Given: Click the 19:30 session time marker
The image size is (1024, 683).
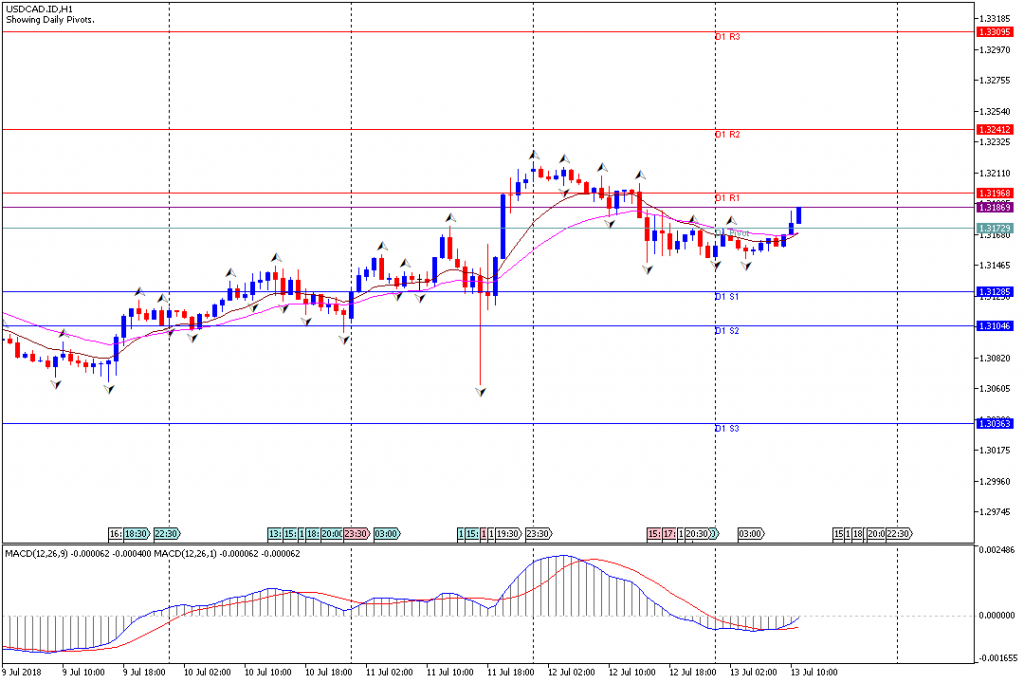Looking at the screenshot, I should pos(508,534).
